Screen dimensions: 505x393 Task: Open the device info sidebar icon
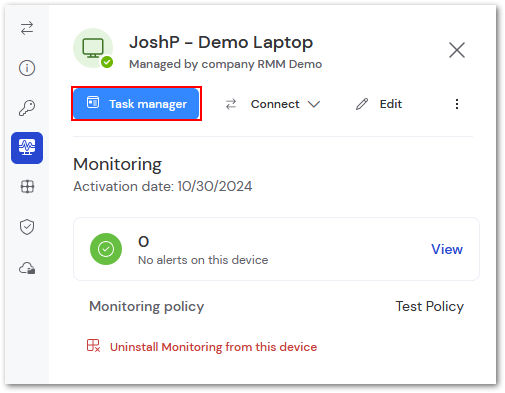tap(27, 68)
